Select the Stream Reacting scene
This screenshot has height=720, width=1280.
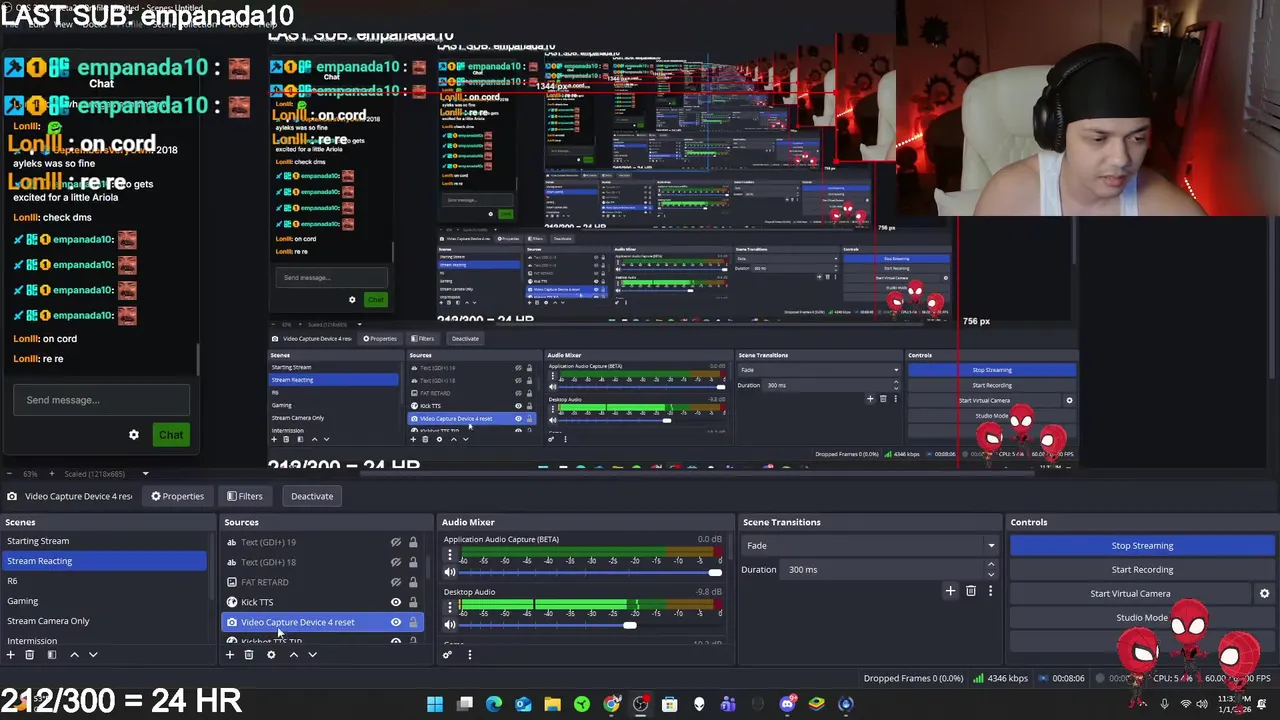[105, 561]
